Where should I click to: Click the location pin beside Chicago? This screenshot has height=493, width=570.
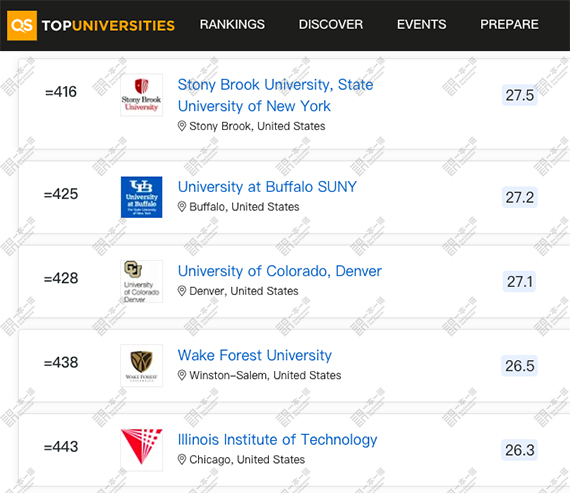coord(182,460)
